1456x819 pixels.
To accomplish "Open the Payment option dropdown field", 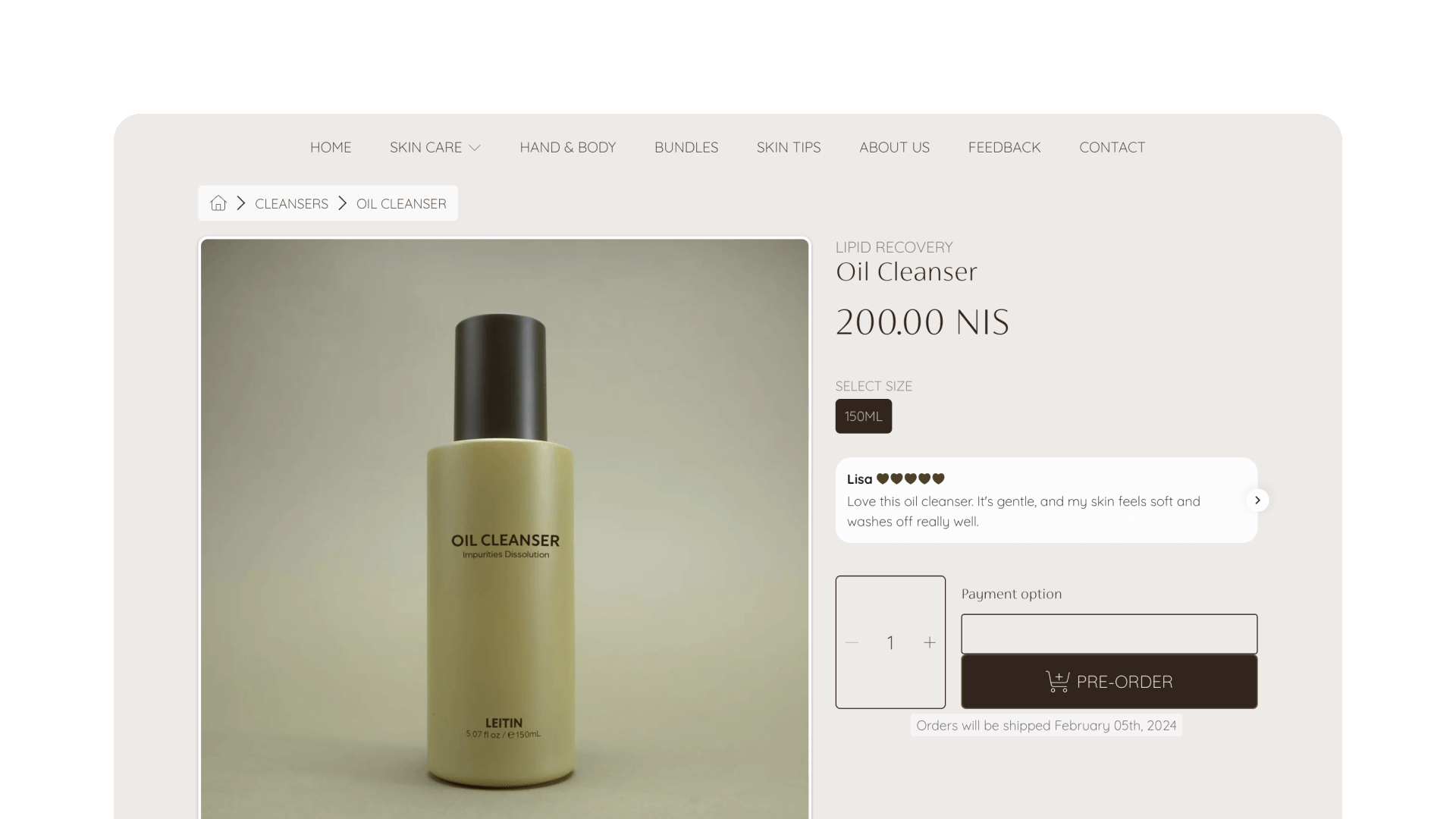I will pos(1109,634).
